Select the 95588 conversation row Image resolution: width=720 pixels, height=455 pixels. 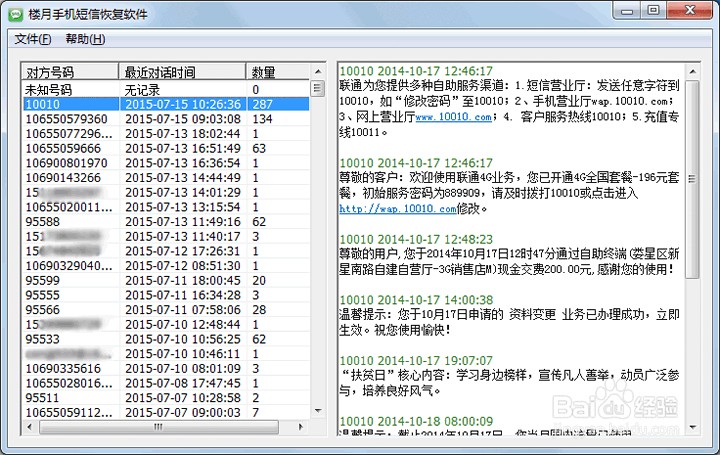click(x=166, y=222)
